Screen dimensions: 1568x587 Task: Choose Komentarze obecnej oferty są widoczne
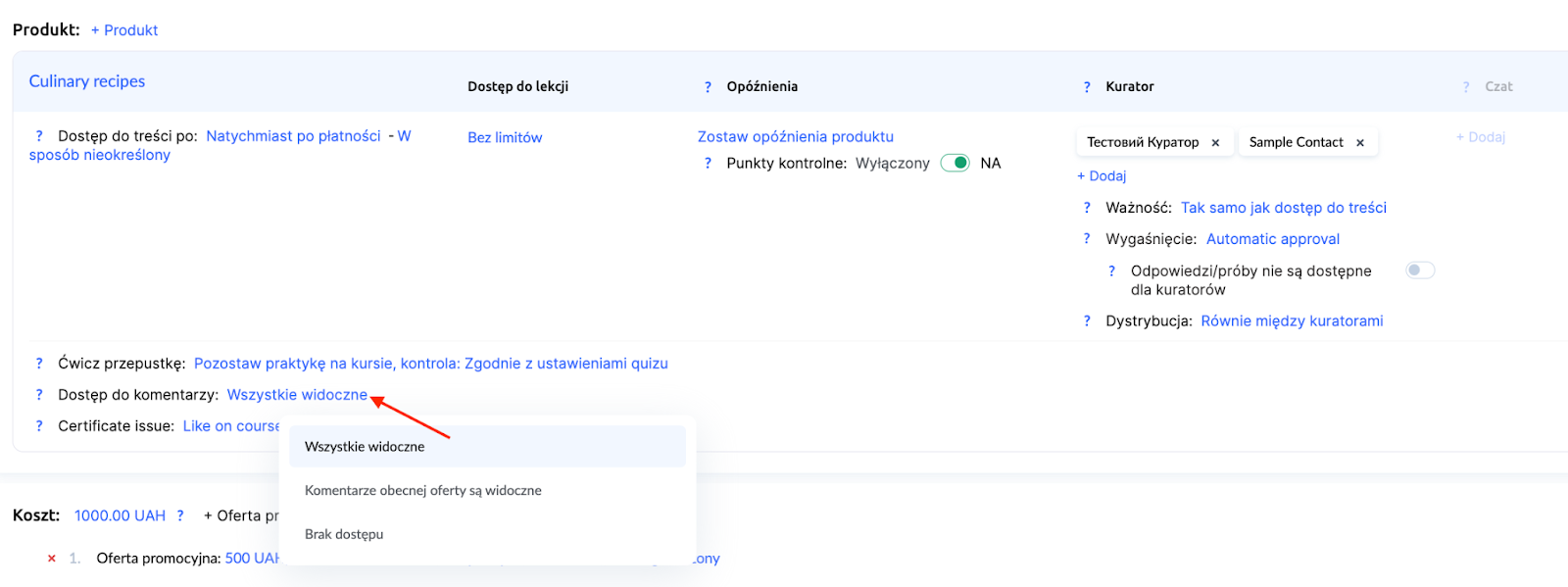coord(422,490)
